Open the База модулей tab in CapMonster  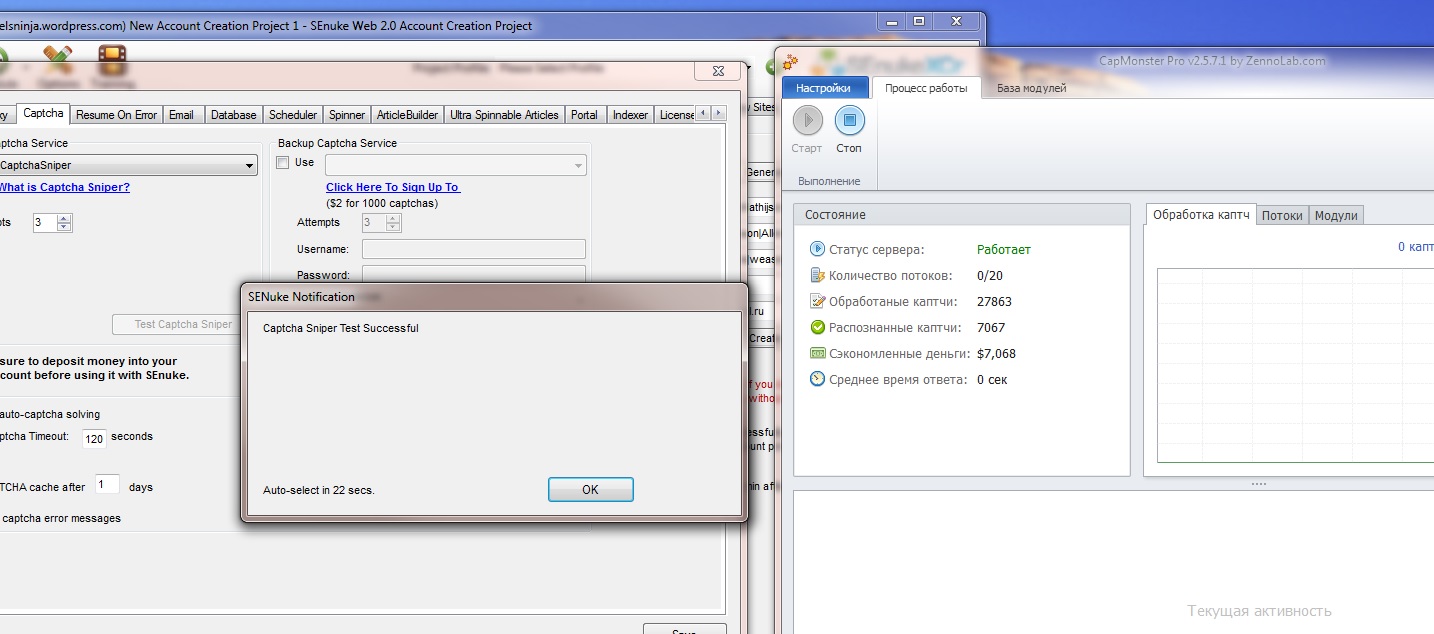[1031, 88]
